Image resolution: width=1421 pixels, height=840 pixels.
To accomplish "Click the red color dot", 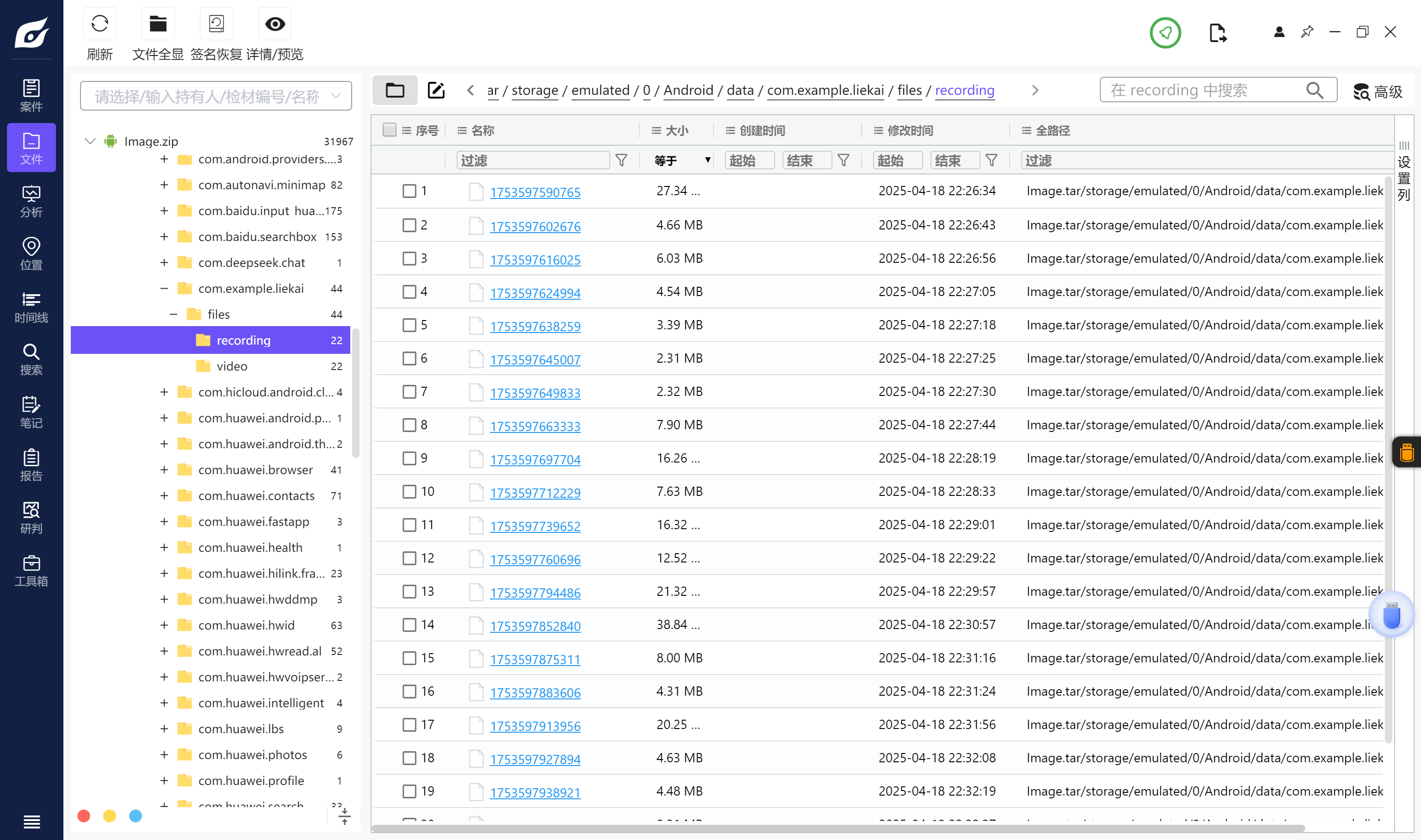I will 84,815.
